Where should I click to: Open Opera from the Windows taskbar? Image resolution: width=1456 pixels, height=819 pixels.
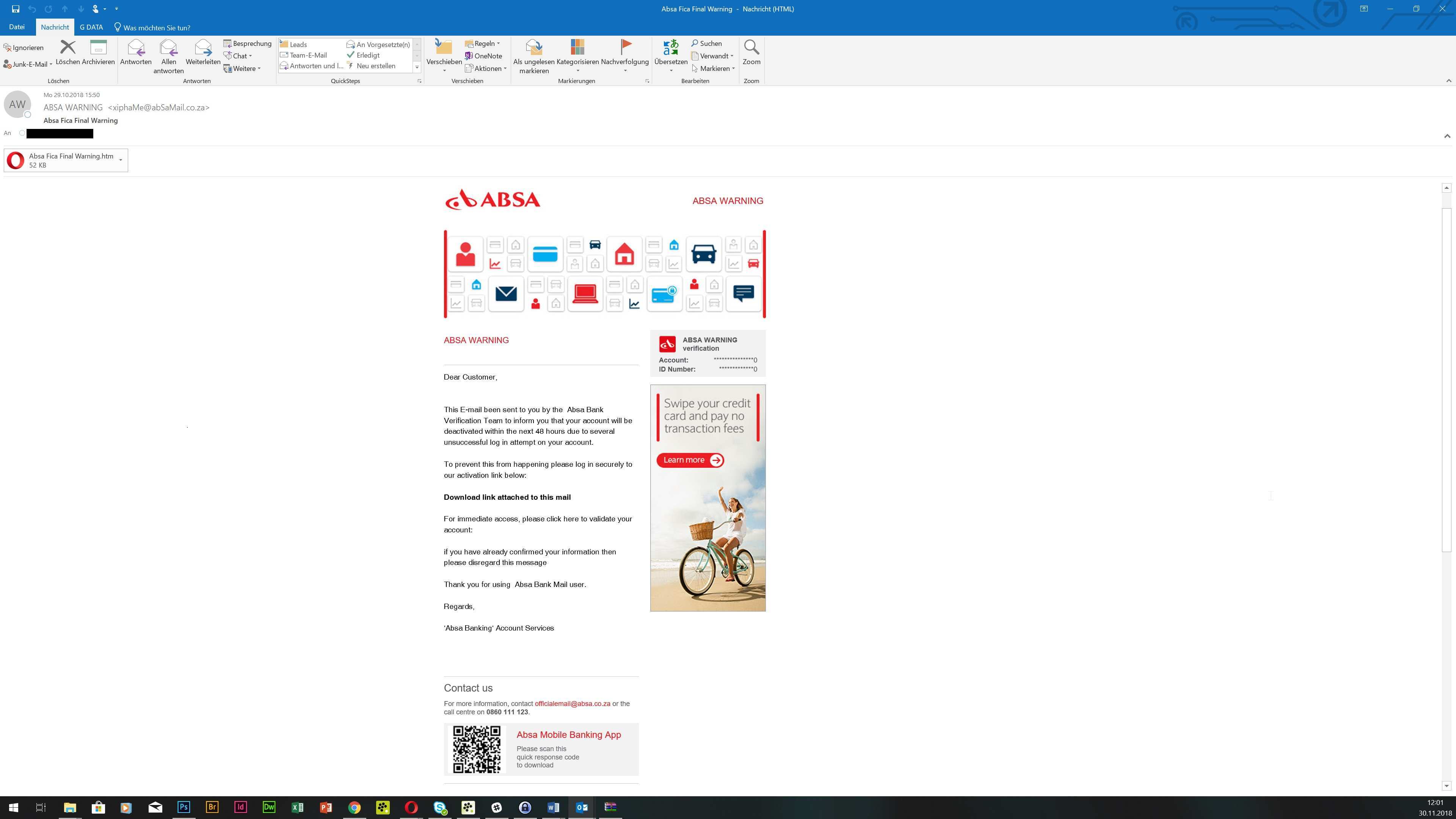tap(411, 807)
